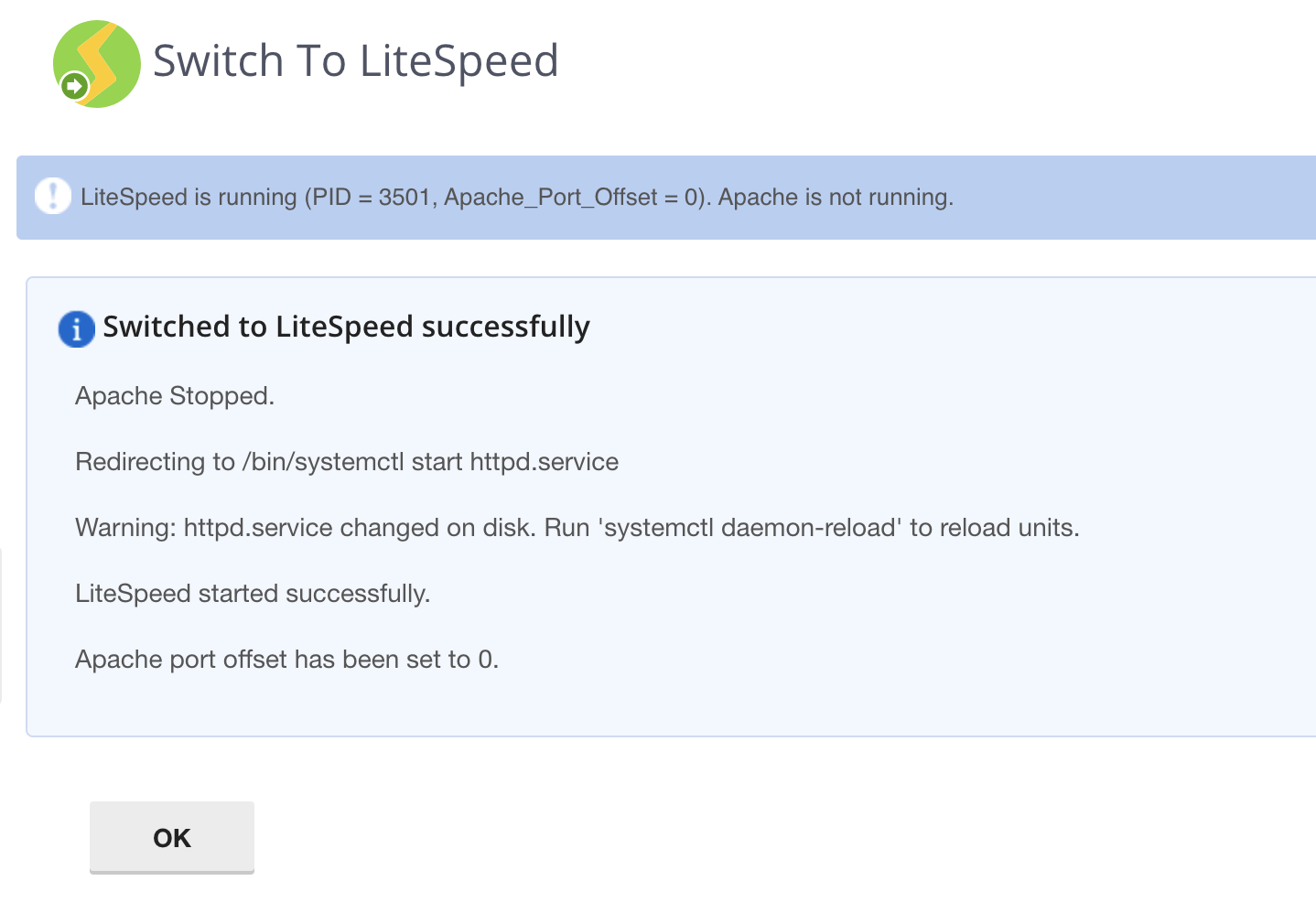Click the LiteSpeed lightning logo icon
The image size is (1316, 913).
(x=98, y=63)
